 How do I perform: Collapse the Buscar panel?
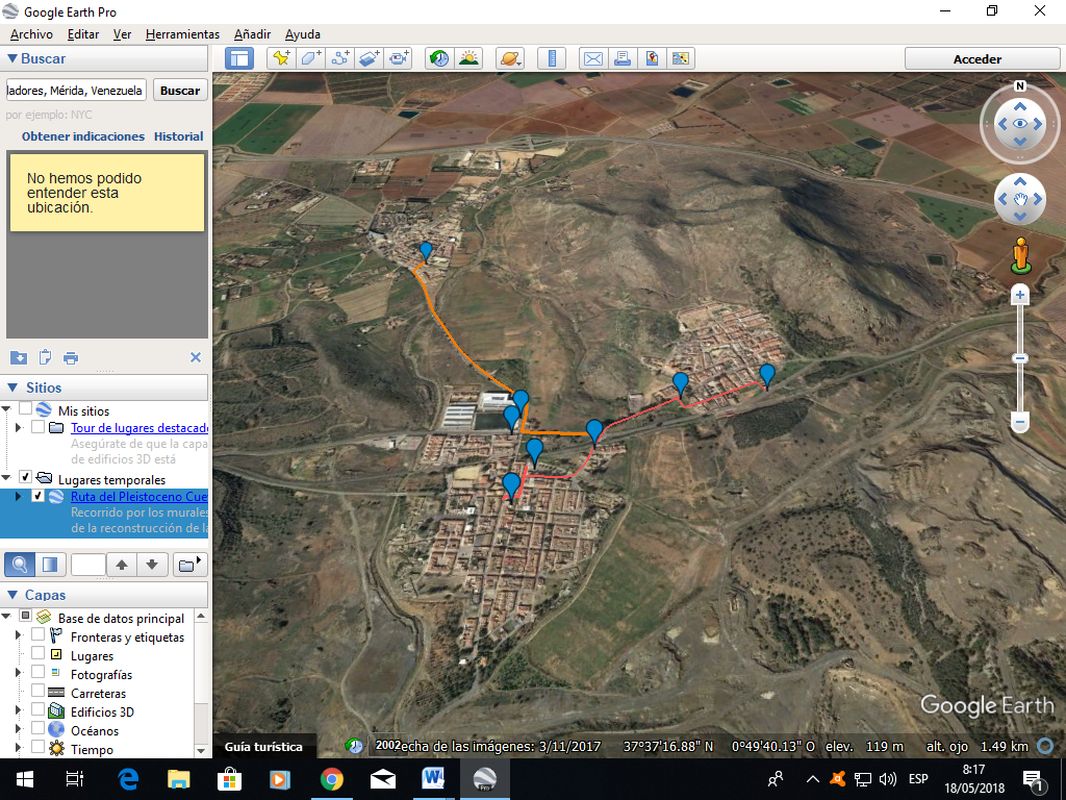coord(12,58)
